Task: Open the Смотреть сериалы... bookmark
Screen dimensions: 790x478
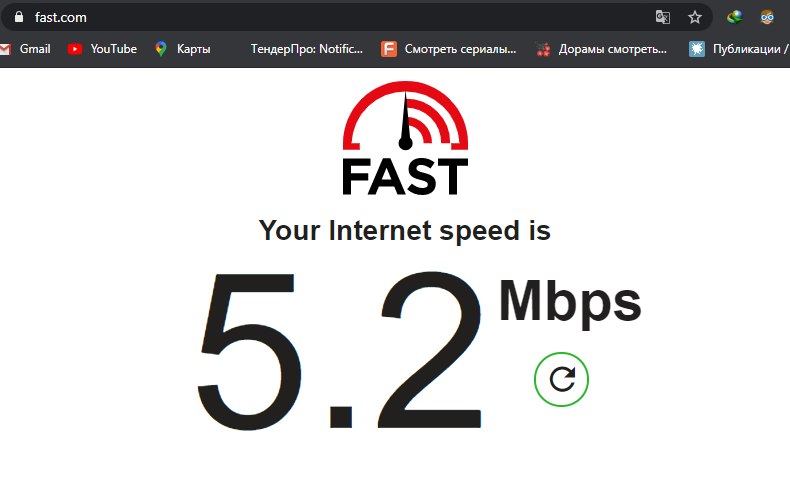Action: [x=448, y=49]
